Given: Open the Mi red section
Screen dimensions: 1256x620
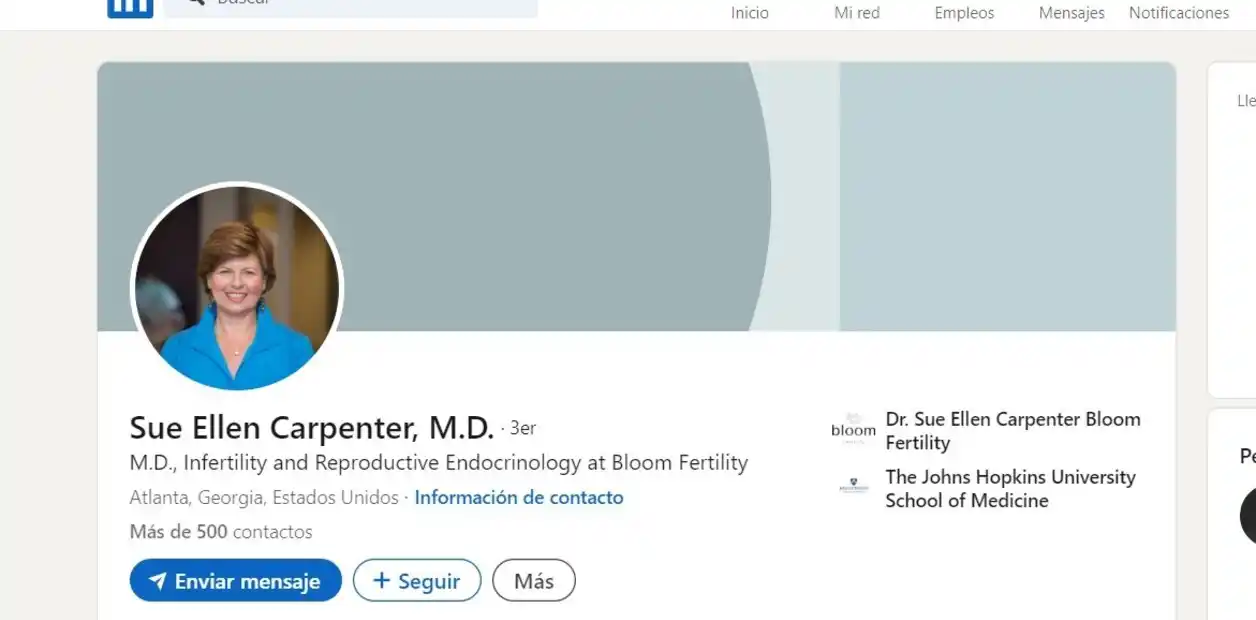Looking at the screenshot, I should (x=857, y=13).
